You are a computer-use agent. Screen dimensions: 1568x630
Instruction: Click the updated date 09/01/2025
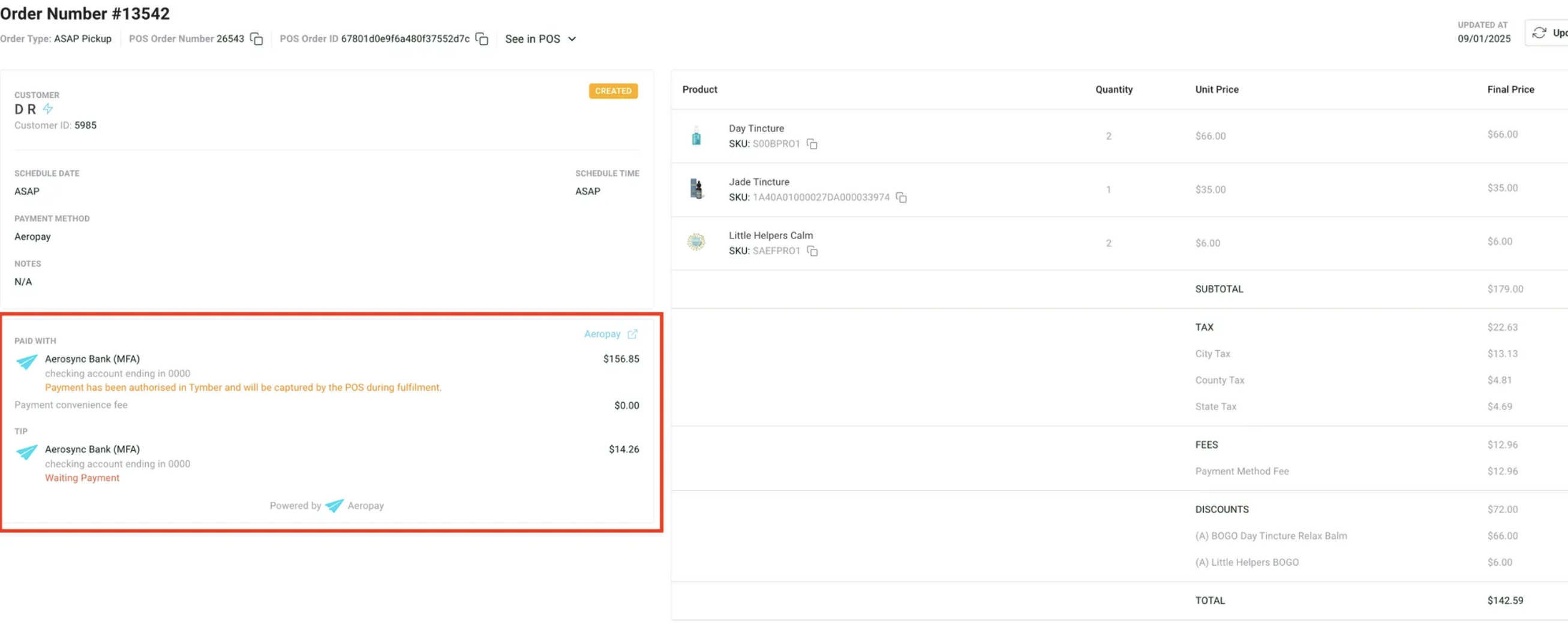[1484, 39]
